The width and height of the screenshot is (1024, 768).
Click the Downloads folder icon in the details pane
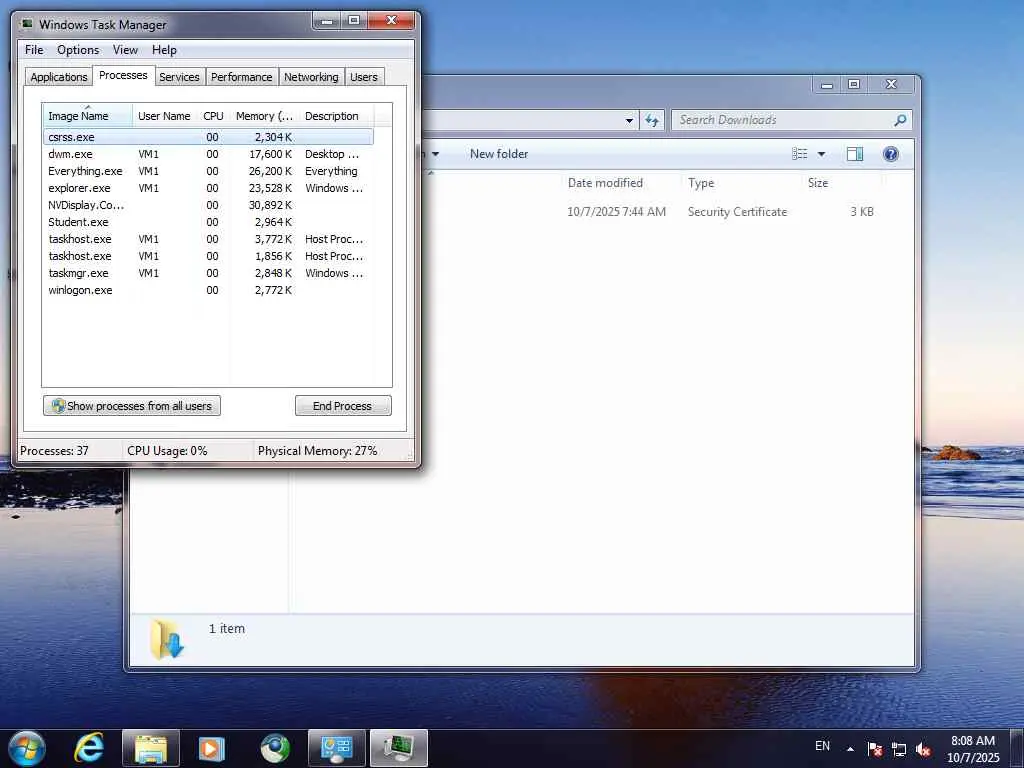click(x=167, y=638)
